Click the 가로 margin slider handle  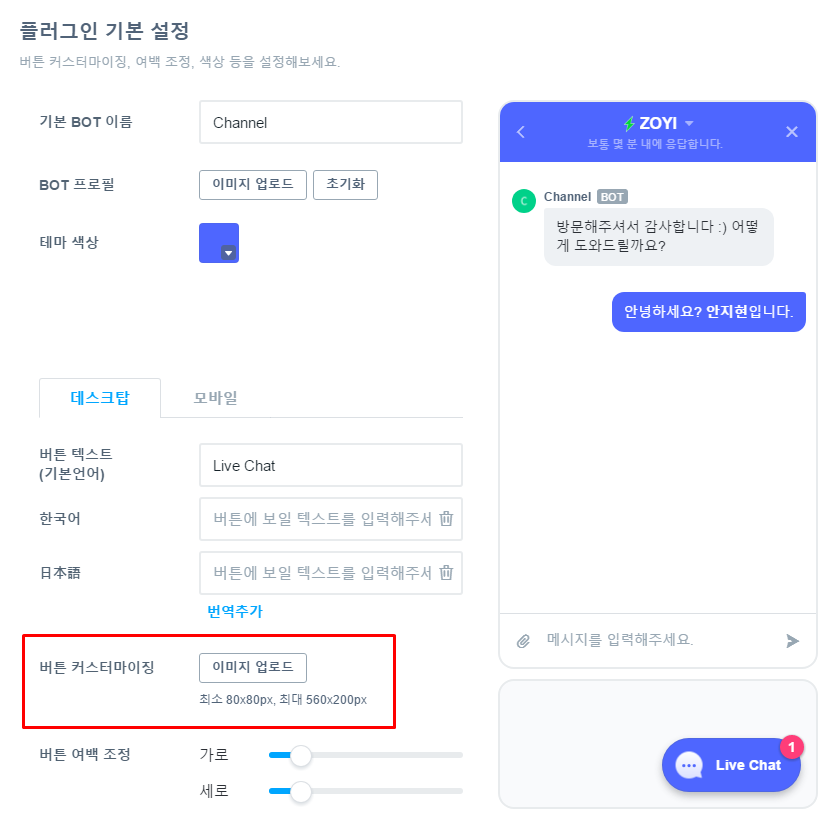click(300, 755)
